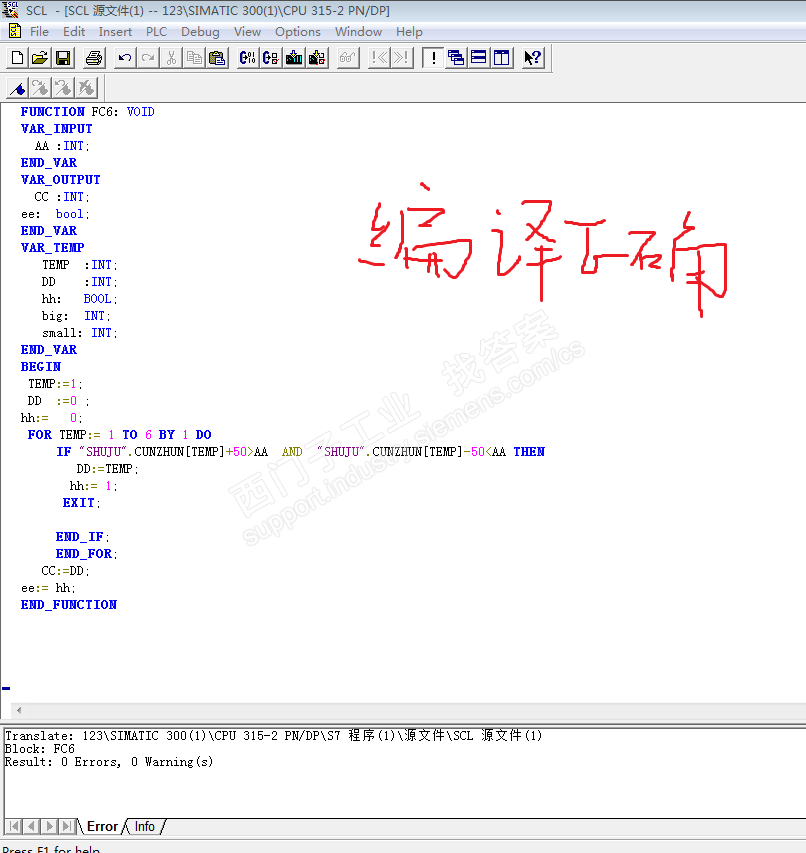Save the SCL source with floppy icon
The image size is (806, 853).
pyautogui.click(x=63, y=58)
